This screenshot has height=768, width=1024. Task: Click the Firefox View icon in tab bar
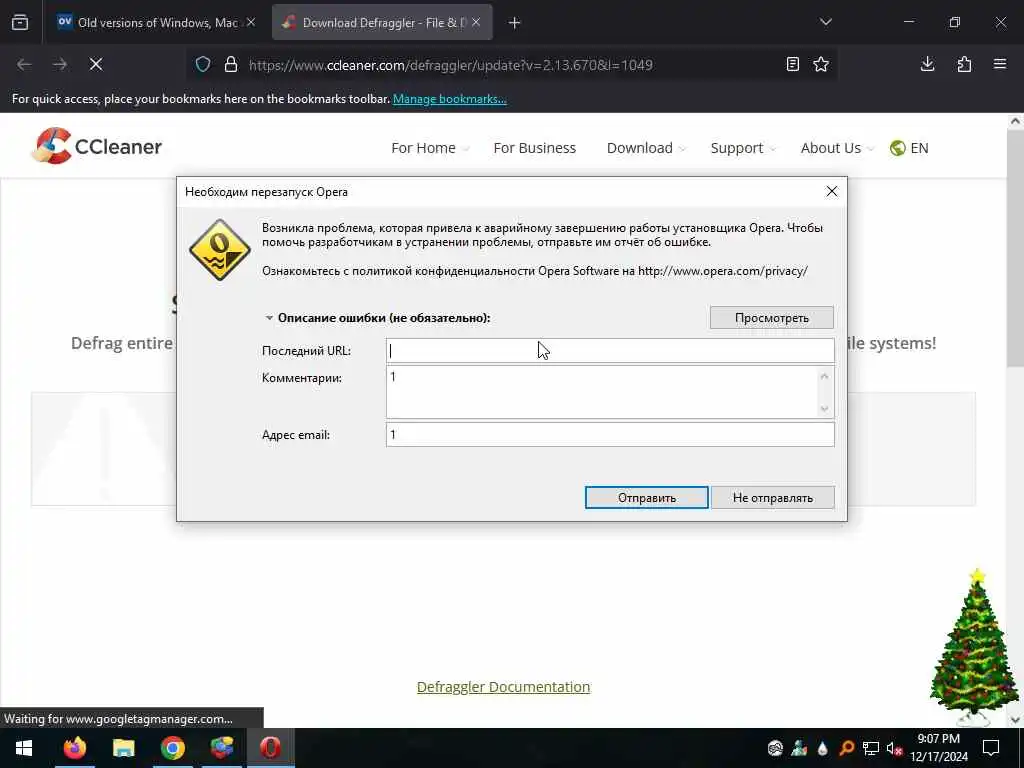click(x=20, y=22)
